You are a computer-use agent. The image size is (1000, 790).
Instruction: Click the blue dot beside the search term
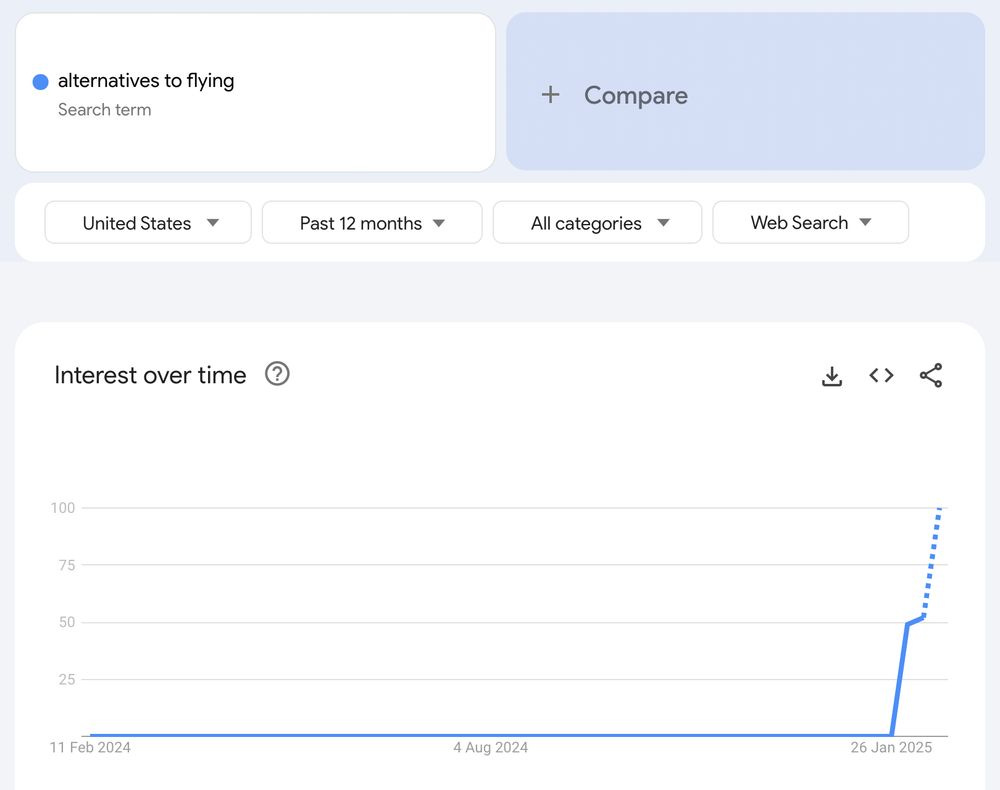coord(39,81)
